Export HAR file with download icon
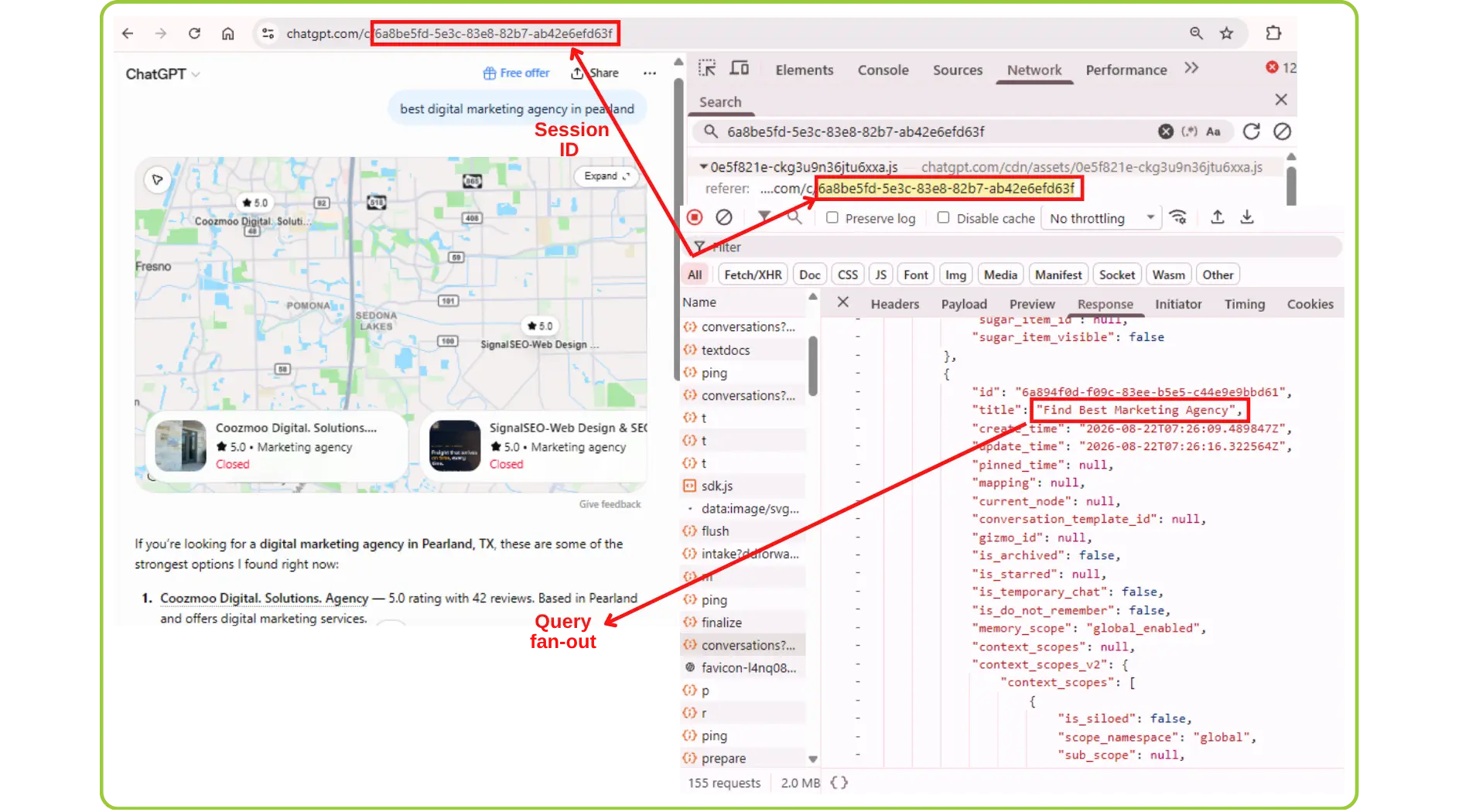1459x812 pixels. coord(1247,217)
